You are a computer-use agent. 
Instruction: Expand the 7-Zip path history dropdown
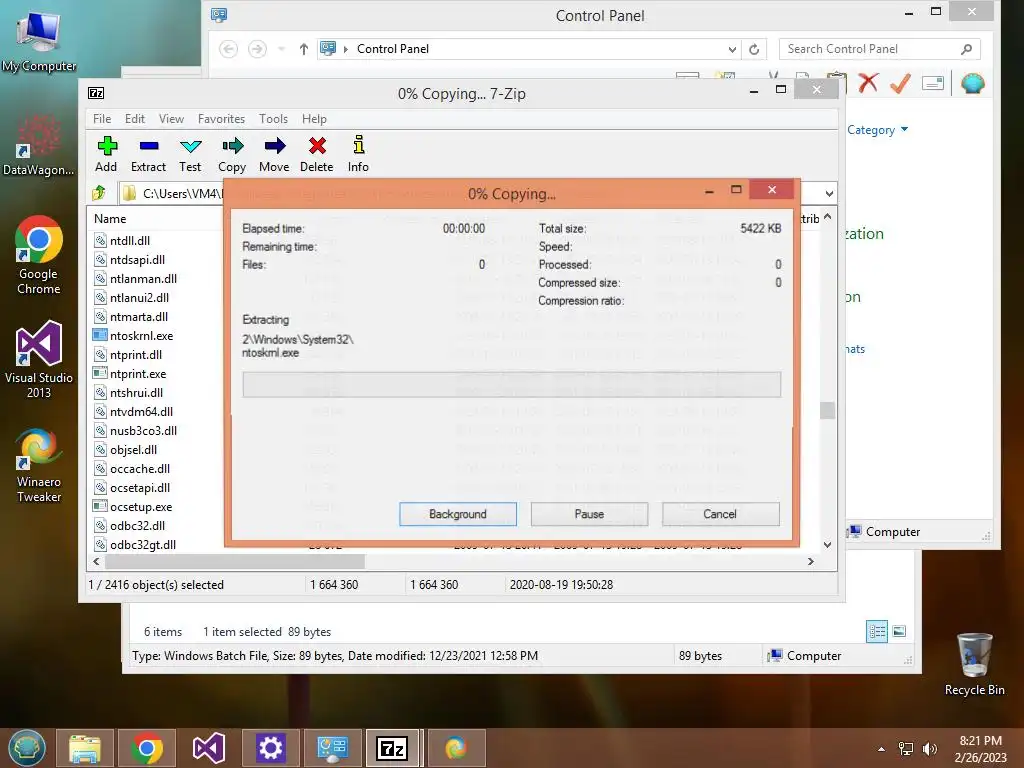pyautogui.click(x=829, y=193)
